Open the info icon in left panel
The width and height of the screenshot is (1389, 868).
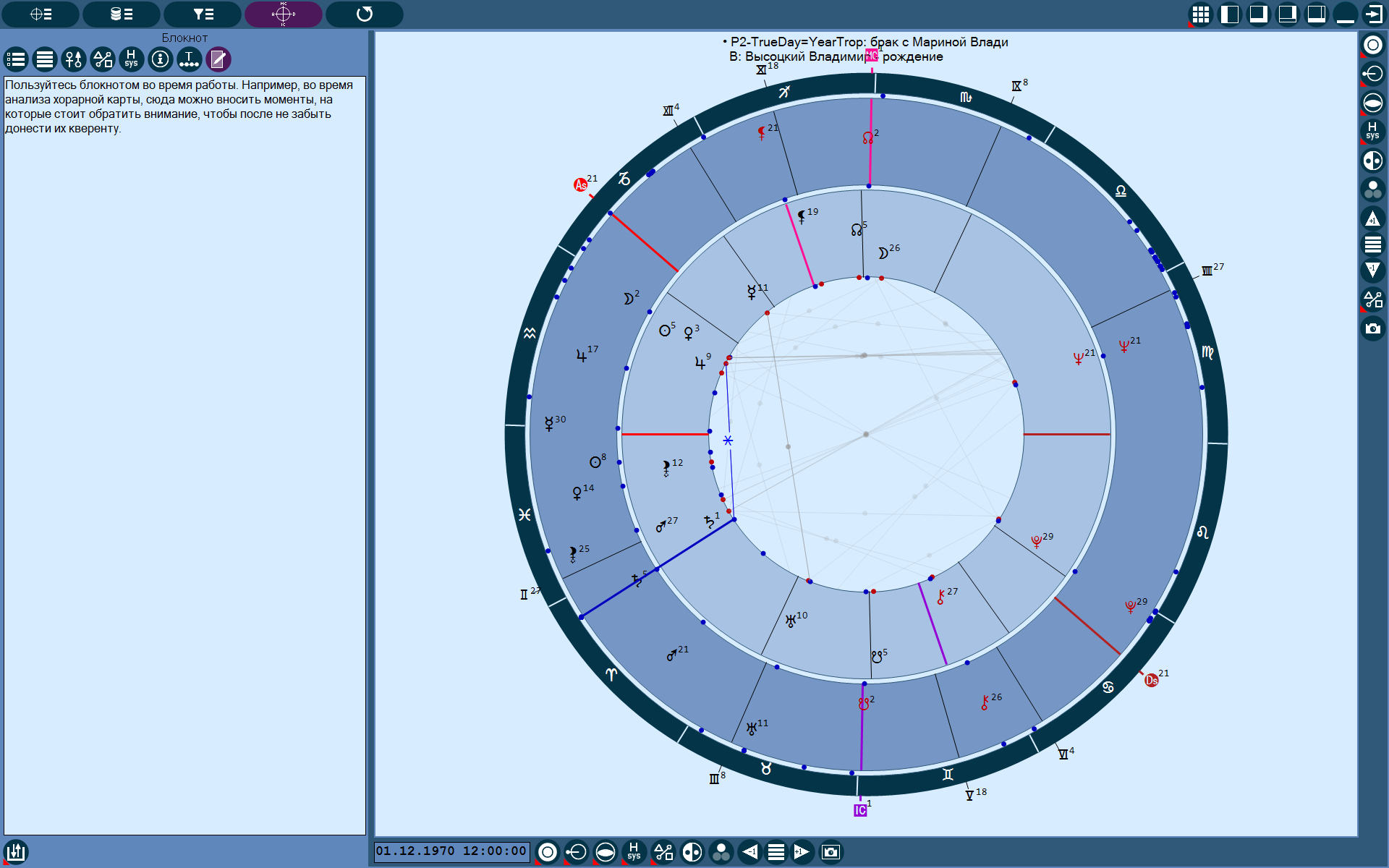160,59
